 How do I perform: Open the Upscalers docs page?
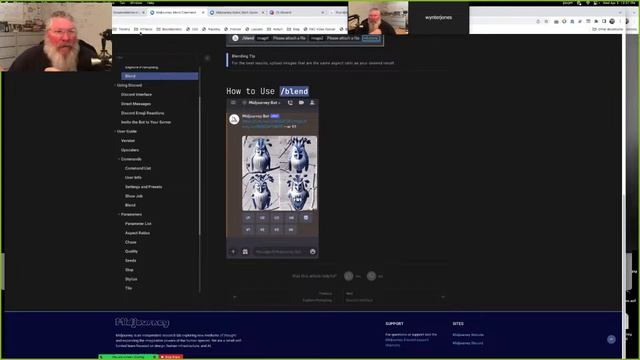pyautogui.click(x=130, y=150)
